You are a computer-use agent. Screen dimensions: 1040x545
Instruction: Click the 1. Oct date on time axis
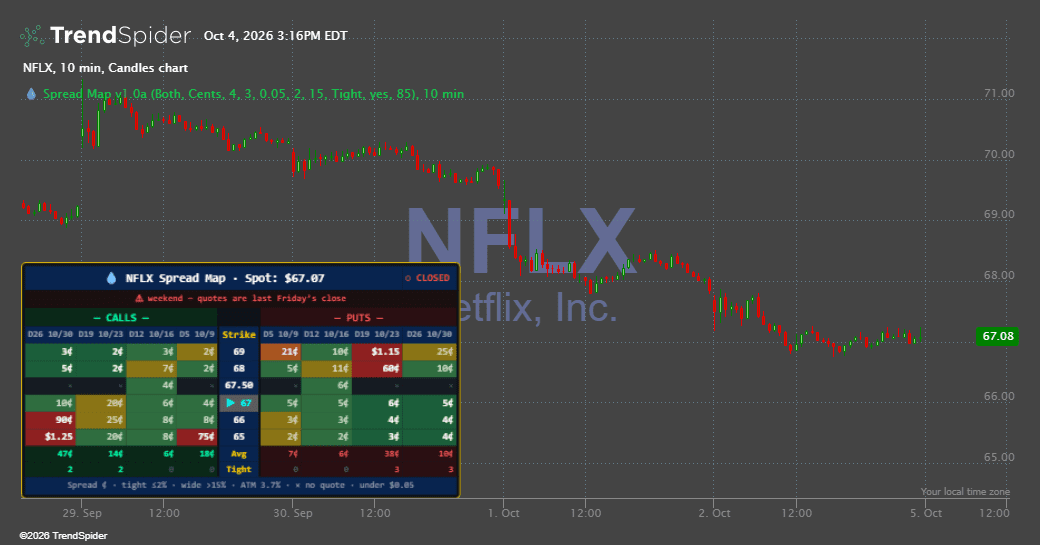coord(503,513)
